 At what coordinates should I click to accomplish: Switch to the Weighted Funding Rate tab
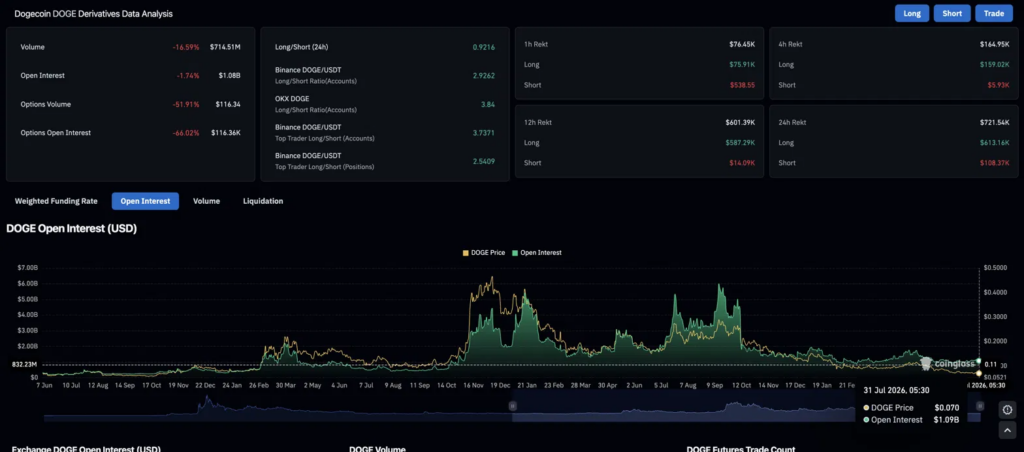pyautogui.click(x=56, y=201)
